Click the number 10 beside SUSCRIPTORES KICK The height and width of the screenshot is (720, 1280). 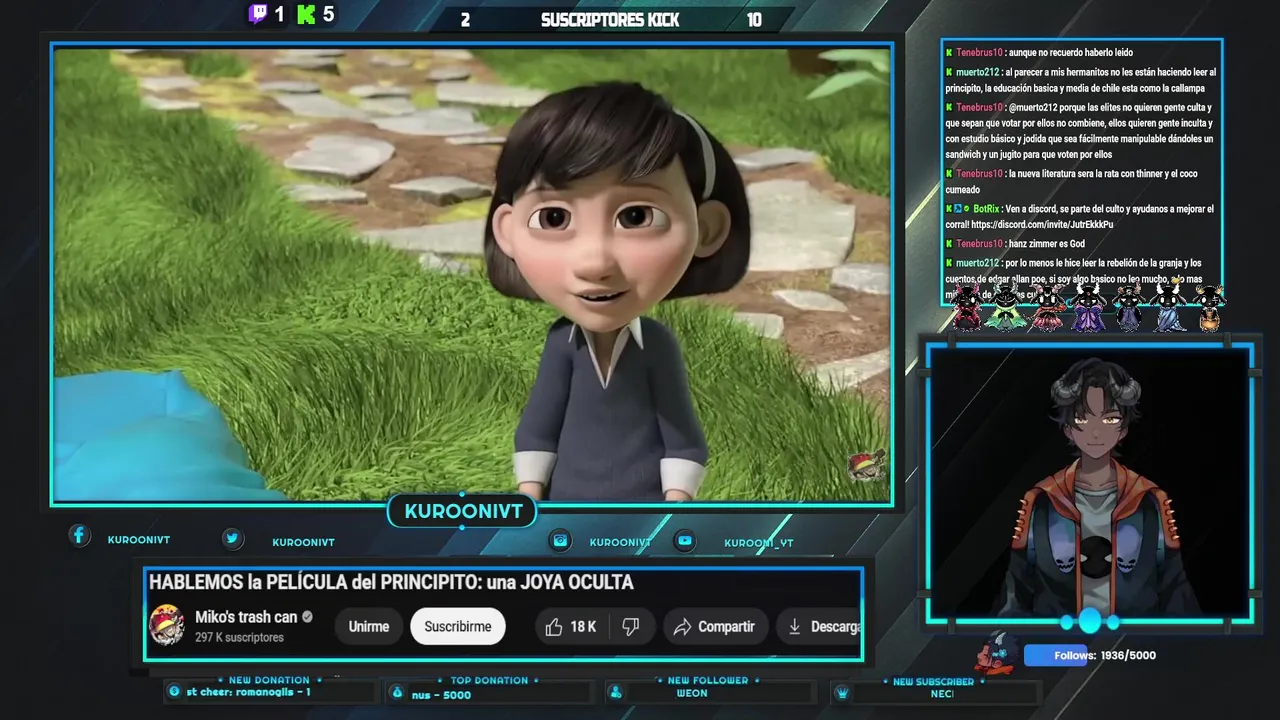click(754, 20)
